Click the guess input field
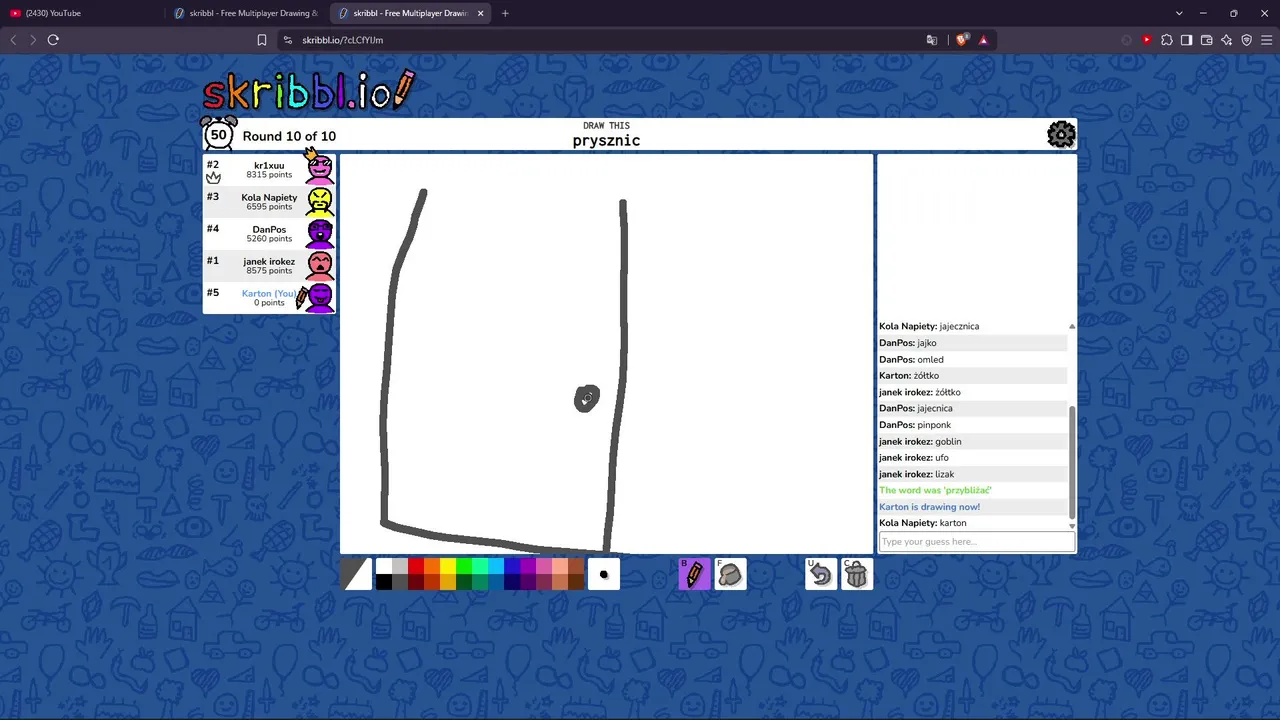This screenshot has width=1280, height=720. click(x=976, y=542)
